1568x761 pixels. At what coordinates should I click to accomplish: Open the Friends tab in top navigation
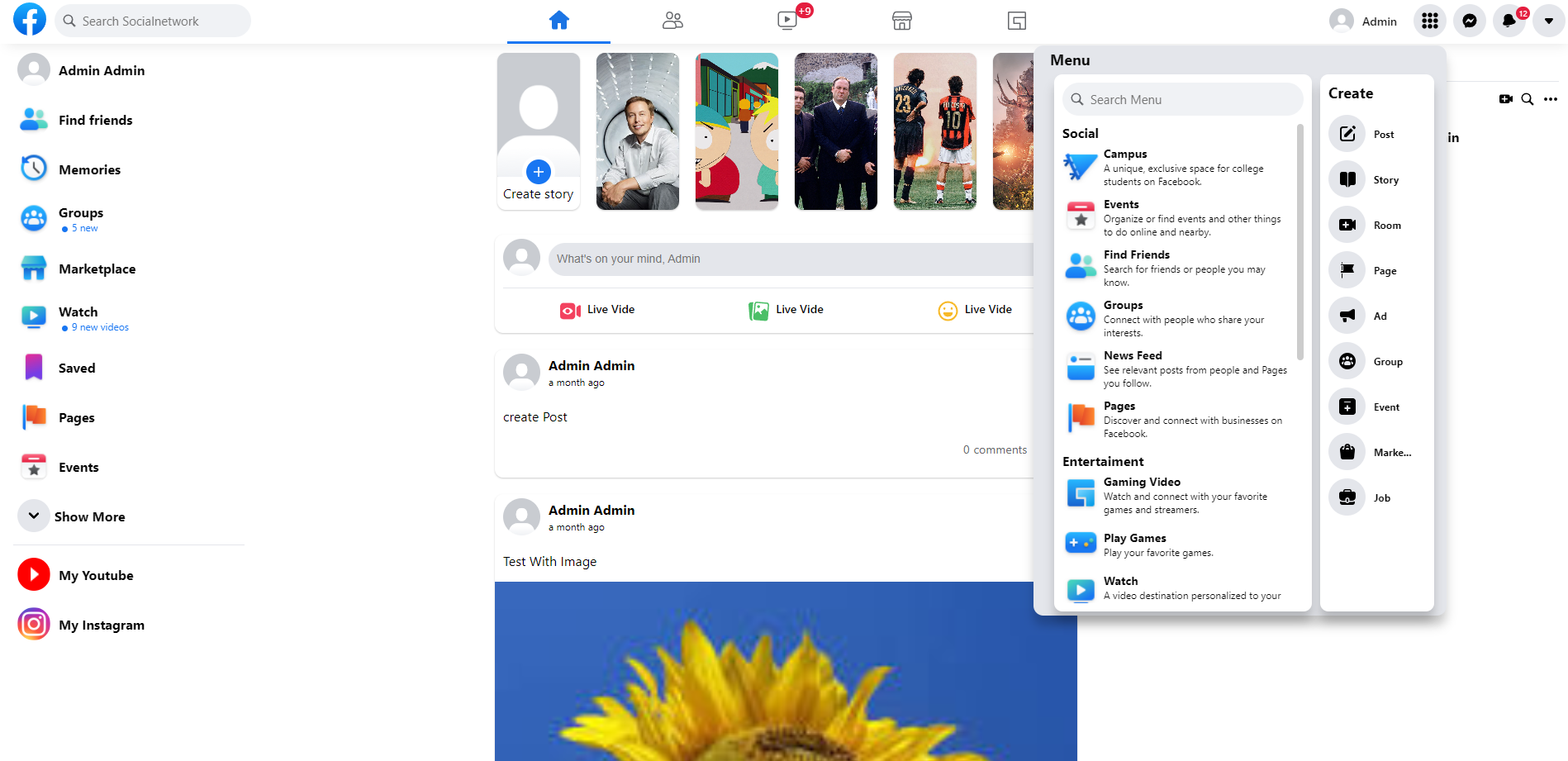point(672,21)
